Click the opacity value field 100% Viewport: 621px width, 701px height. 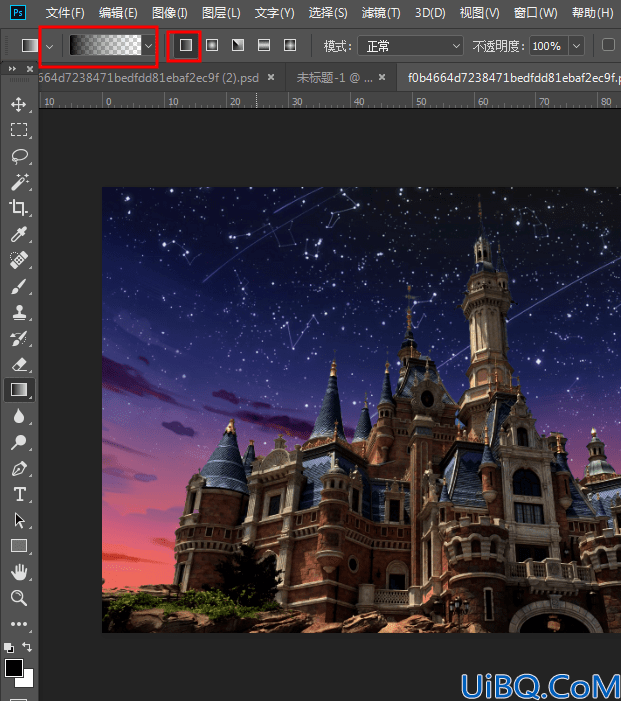[549, 46]
